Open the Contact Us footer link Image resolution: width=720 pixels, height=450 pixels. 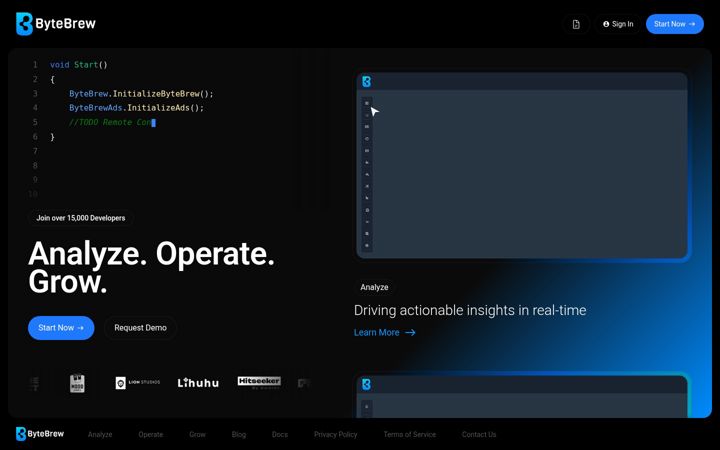coord(479,434)
